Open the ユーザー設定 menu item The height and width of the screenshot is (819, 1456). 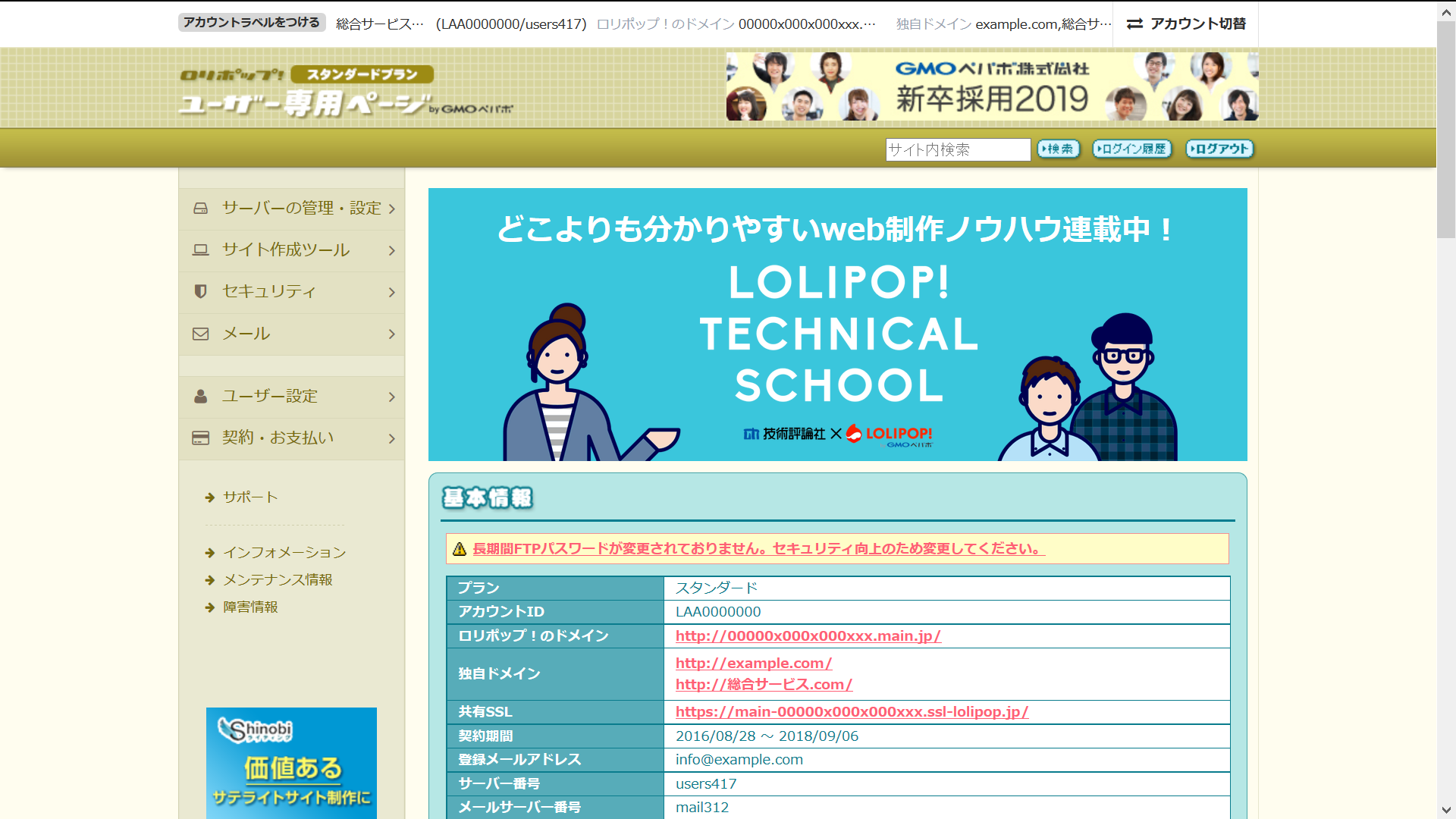(x=269, y=396)
